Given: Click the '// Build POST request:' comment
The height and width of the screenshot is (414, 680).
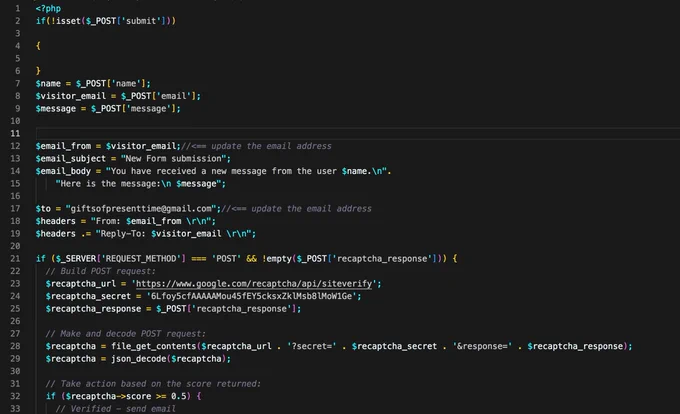Looking at the screenshot, I should (100, 271).
